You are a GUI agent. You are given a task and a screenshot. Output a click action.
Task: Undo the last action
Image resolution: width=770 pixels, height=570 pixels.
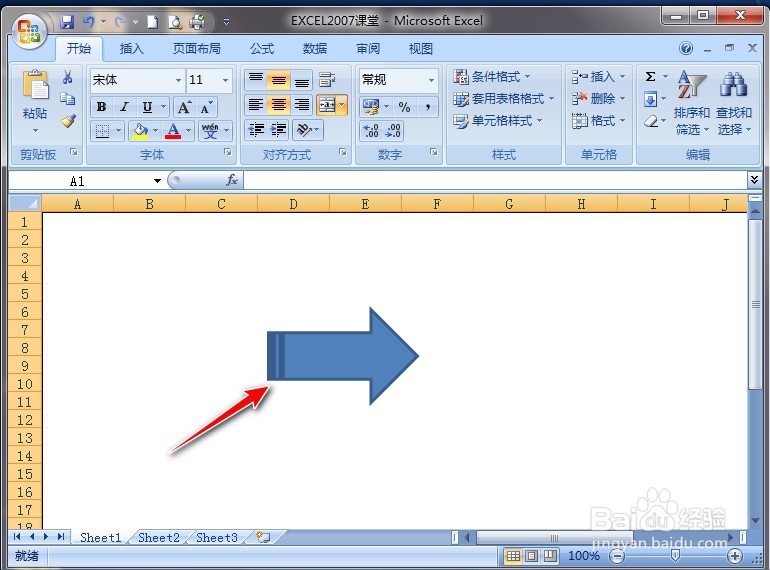(x=89, y=22)
